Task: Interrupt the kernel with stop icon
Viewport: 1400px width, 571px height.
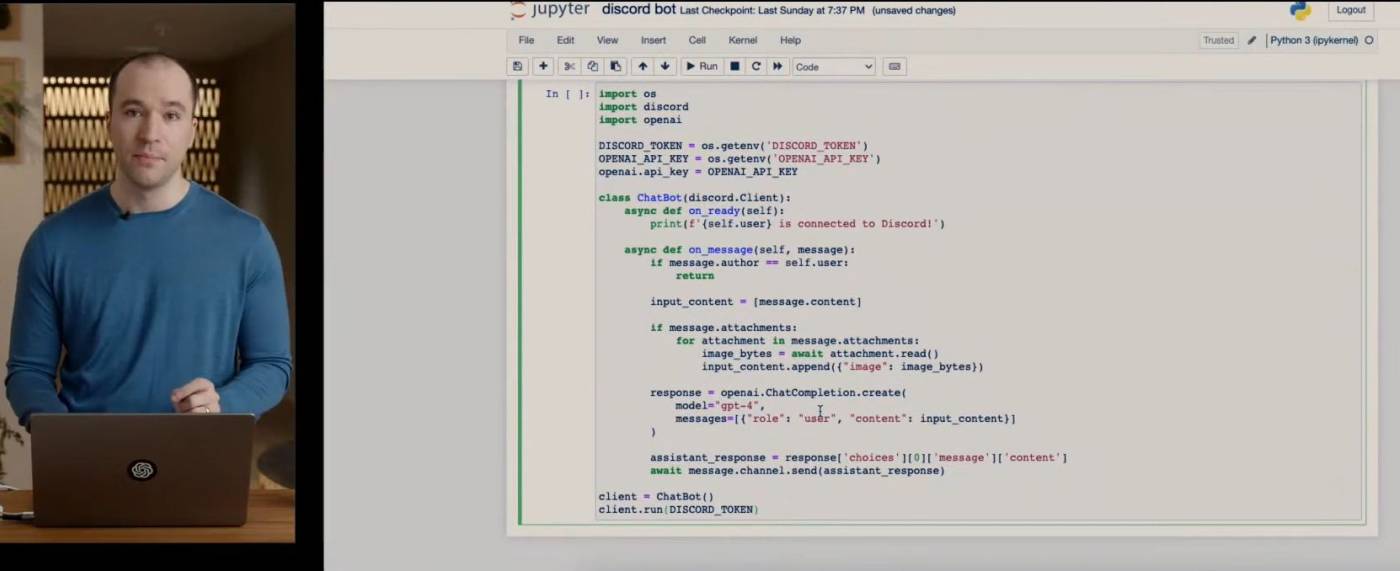Action: coord(734,67)
